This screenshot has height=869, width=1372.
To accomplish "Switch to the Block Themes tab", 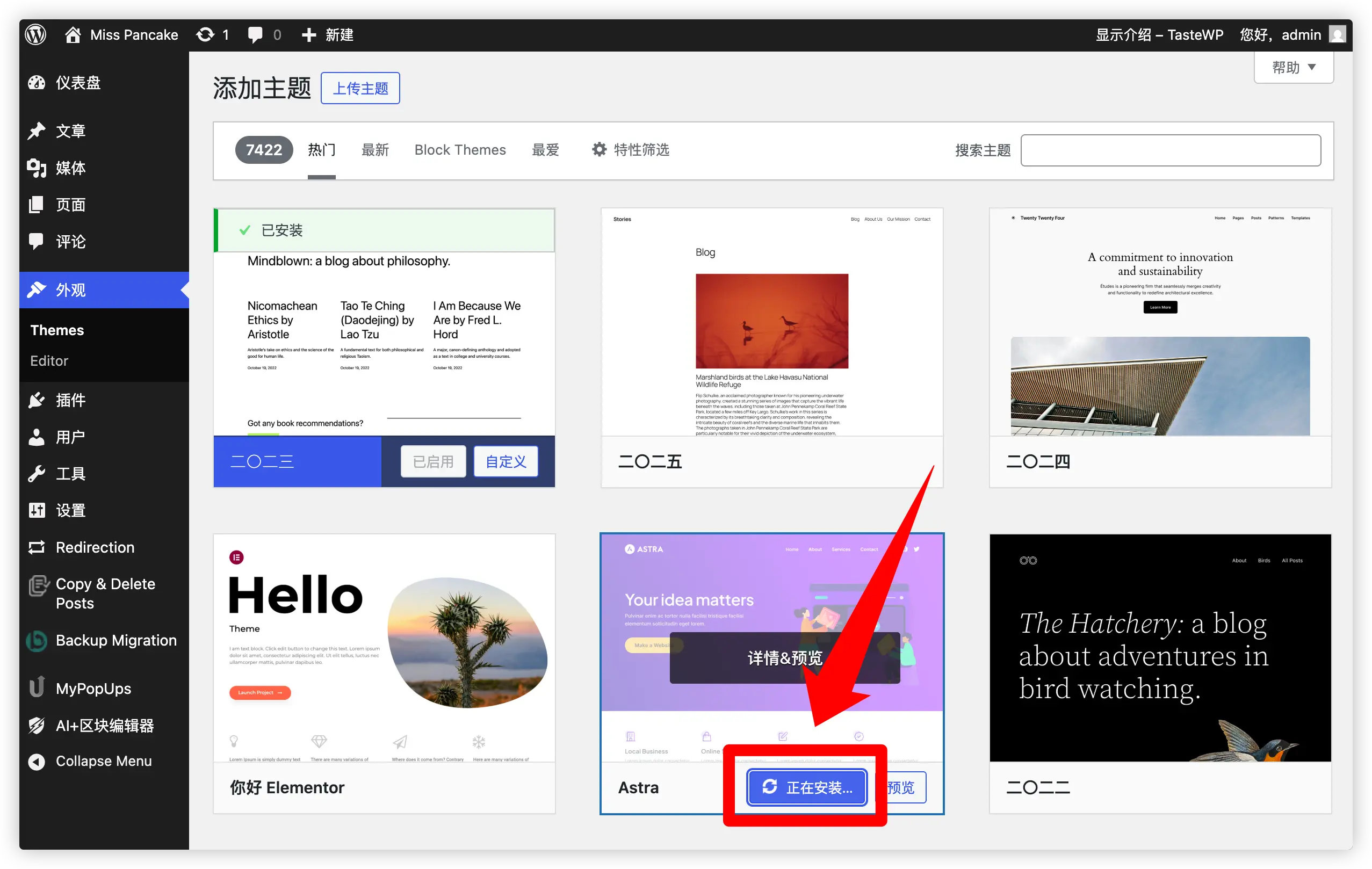I will 460,150.
